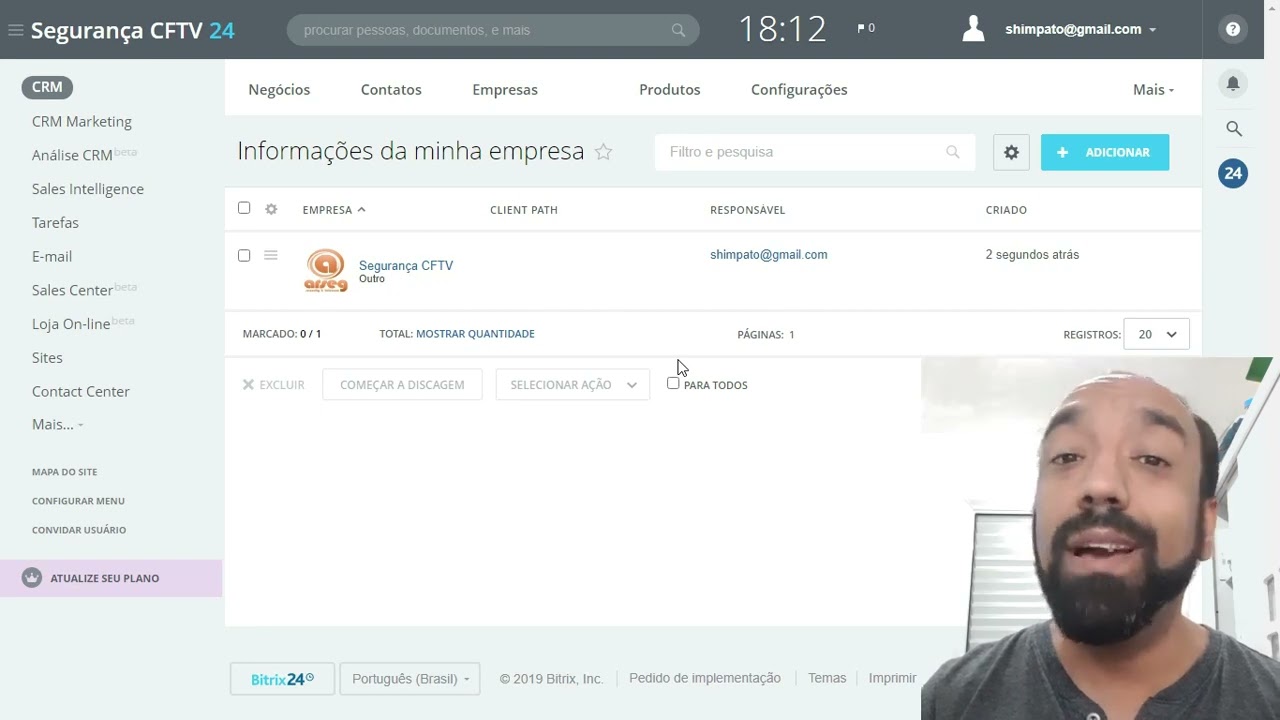
Task: Open the Negócios tab
Action: click(x=279, y=89)
